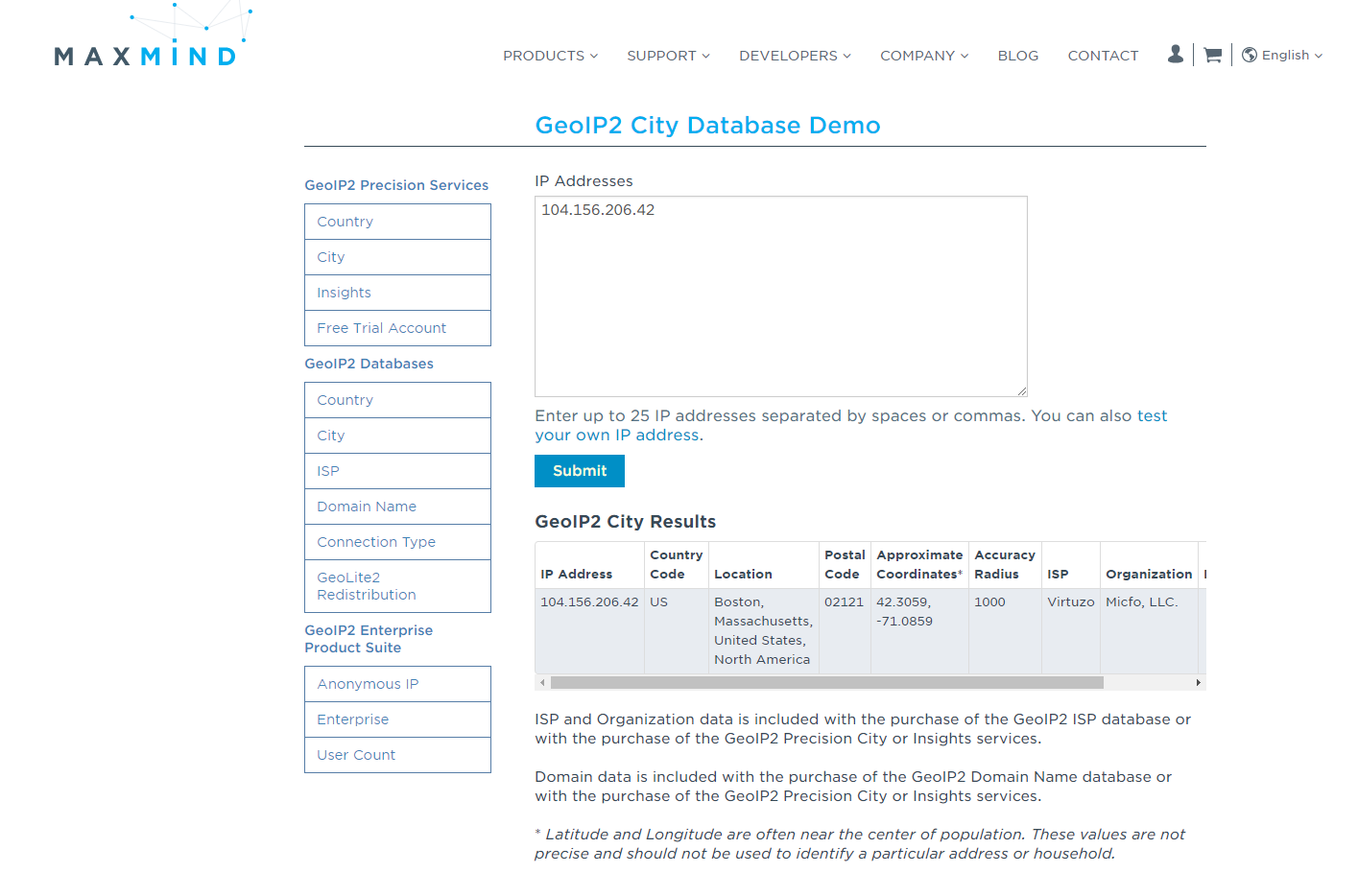
Task: Open the shopping cart icon
Action: (x=1212, y=55)
